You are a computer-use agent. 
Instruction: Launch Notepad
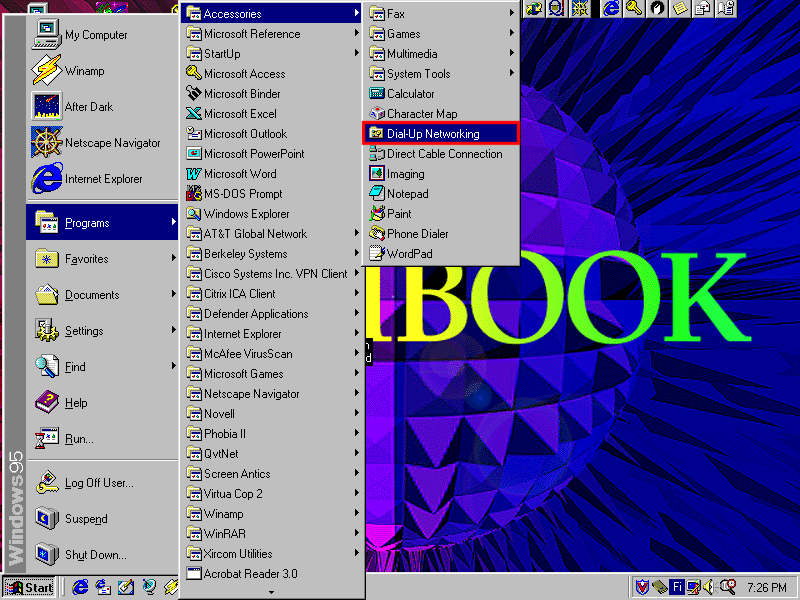441,193
